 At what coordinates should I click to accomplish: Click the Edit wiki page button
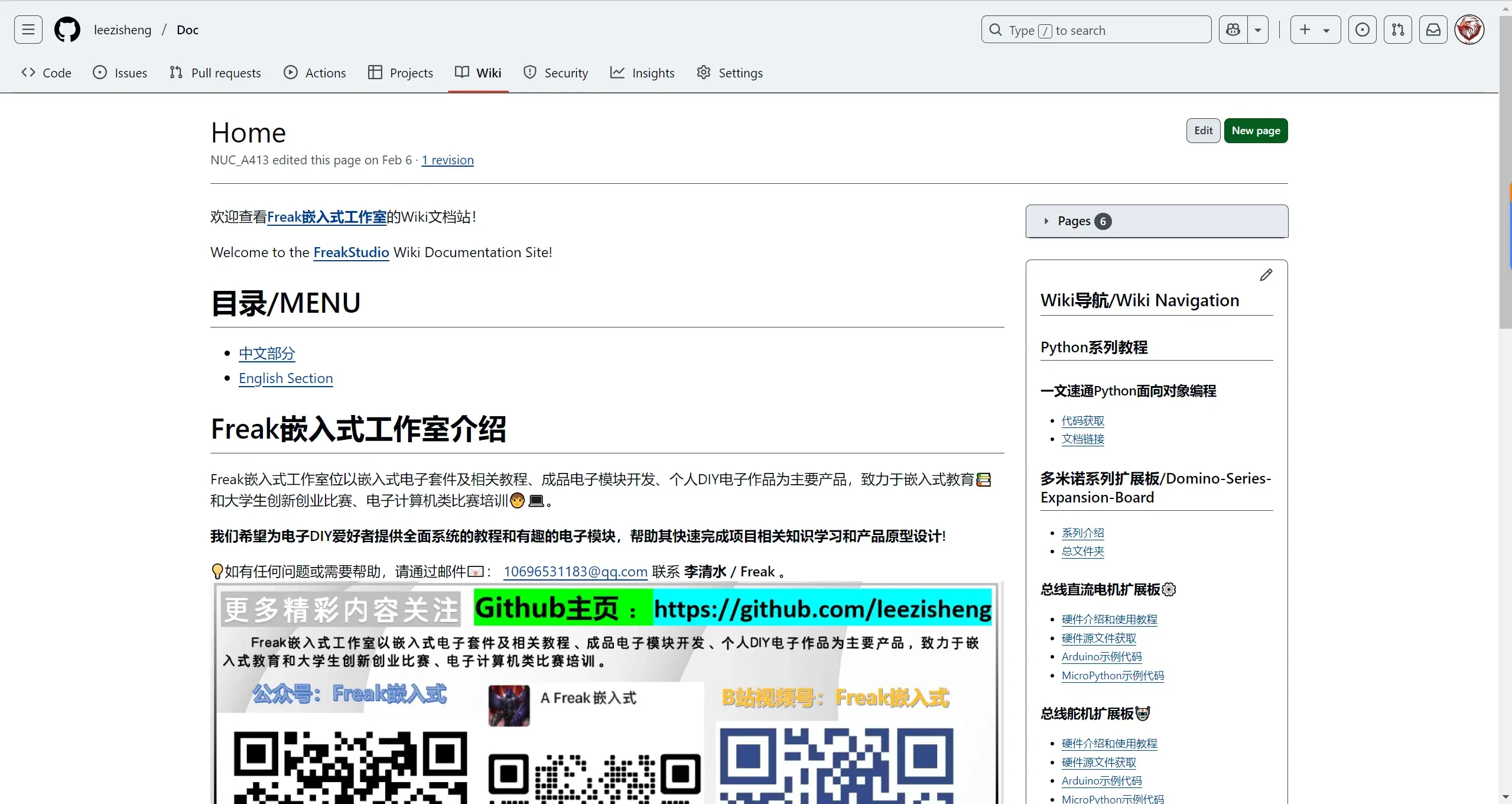click(1203, 131)
